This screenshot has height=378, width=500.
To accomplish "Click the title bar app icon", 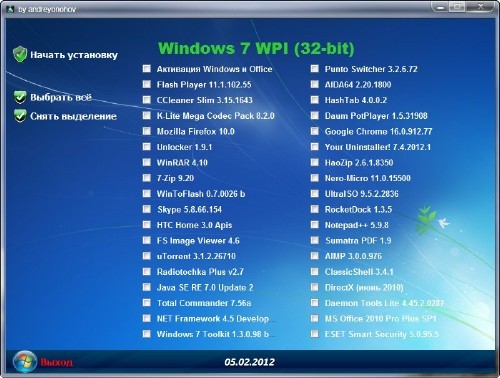I will (10, 9).
